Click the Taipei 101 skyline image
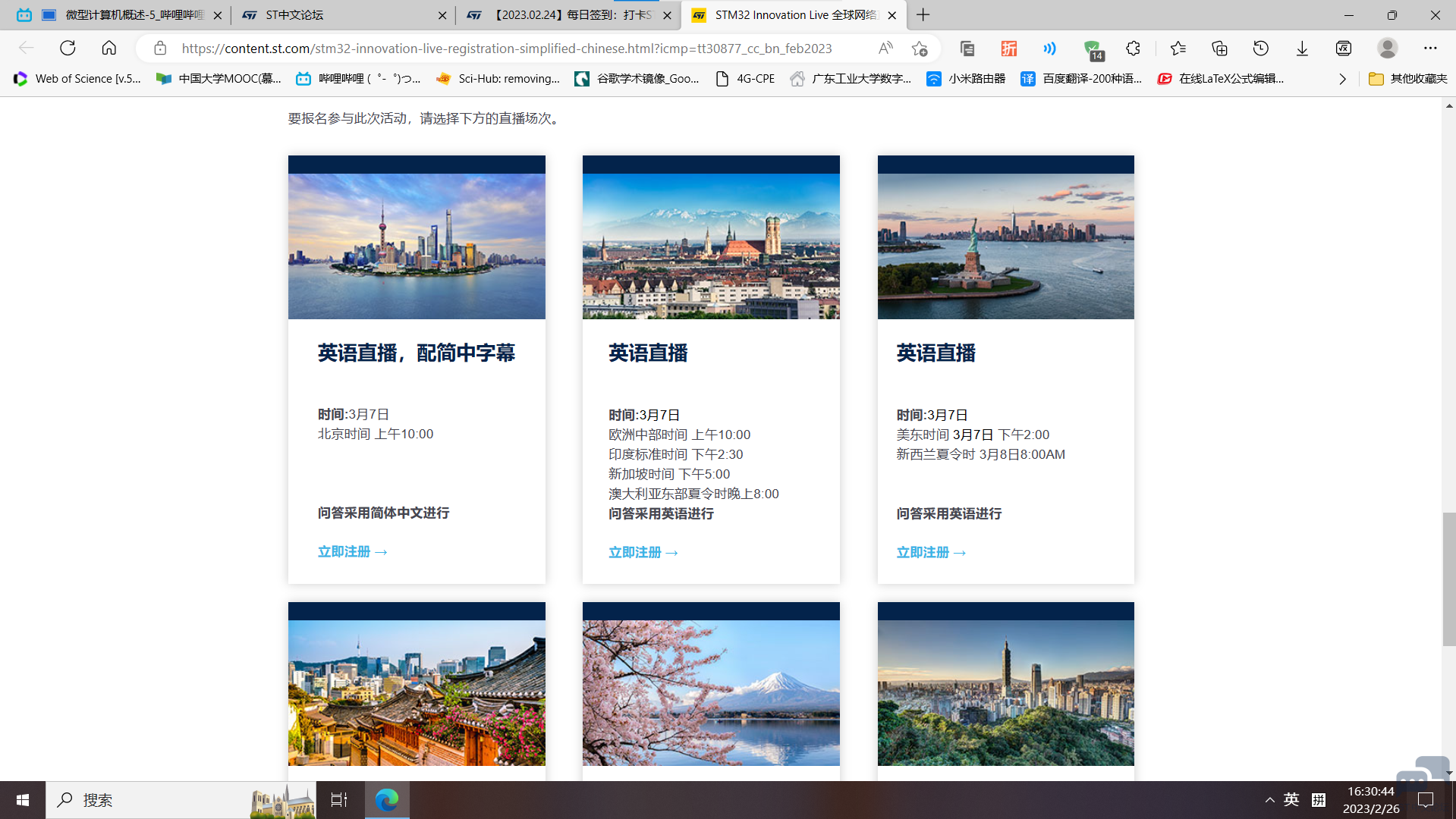The height and width of the screenshot is (819, 1456). tap(1005, 692)
